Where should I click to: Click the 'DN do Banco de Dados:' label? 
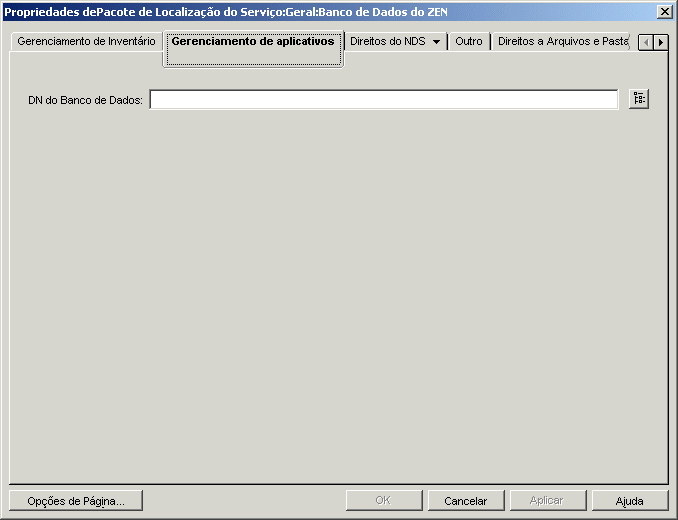tap(85, 100)
